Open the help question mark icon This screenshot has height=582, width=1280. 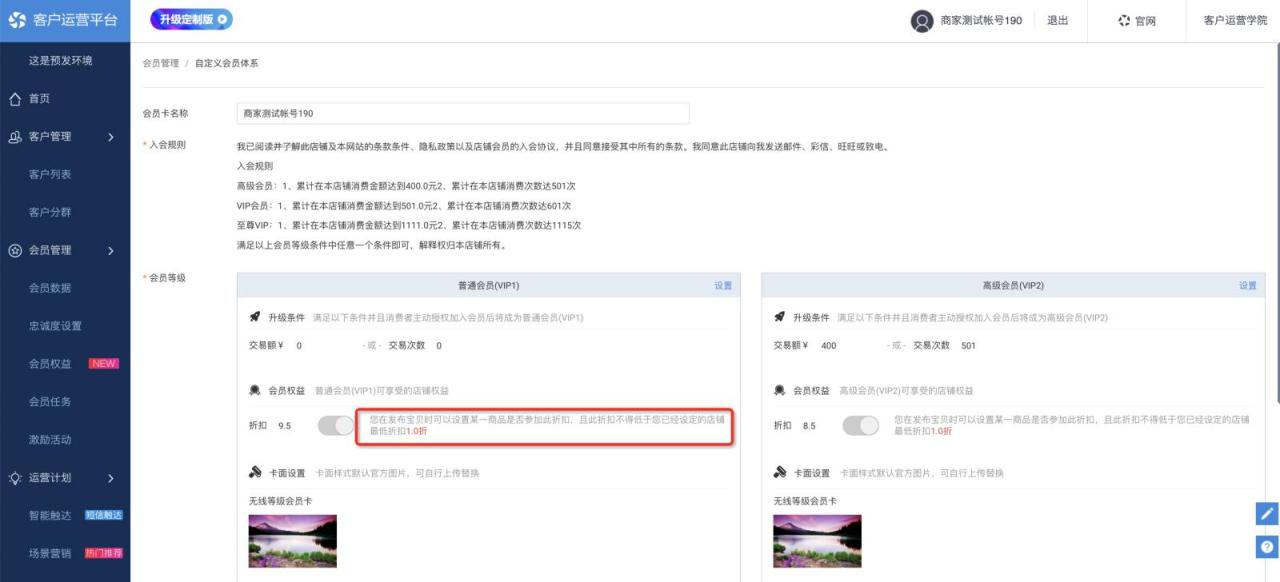[x=1267, y=547]
